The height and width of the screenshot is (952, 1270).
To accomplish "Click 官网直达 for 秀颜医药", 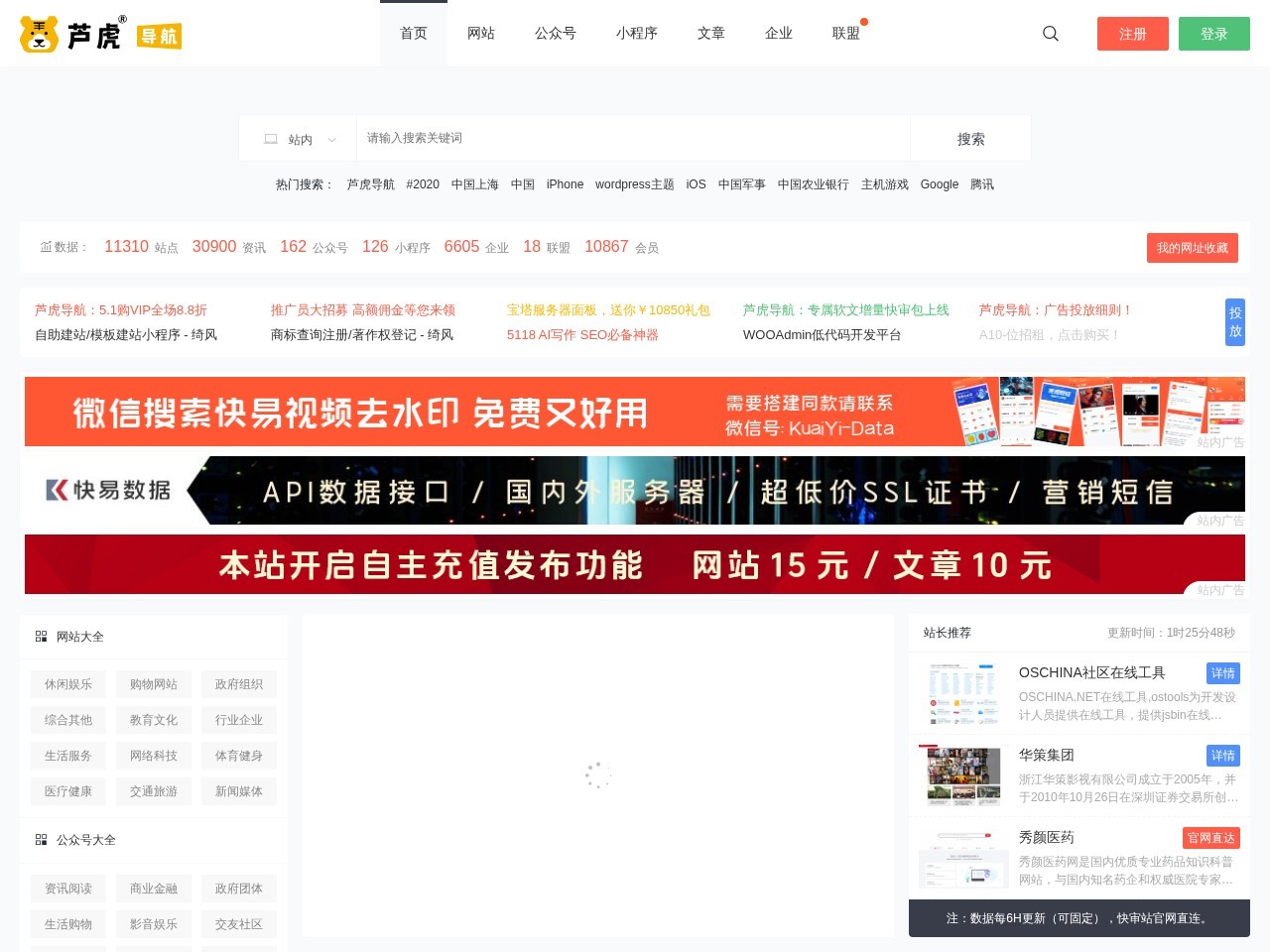I will click(x=1210, y=838).
